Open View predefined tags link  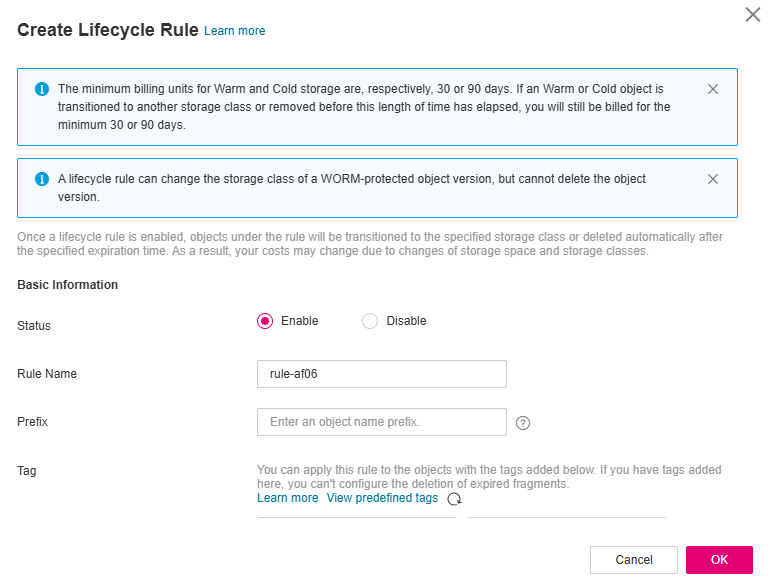coord(382,498)
